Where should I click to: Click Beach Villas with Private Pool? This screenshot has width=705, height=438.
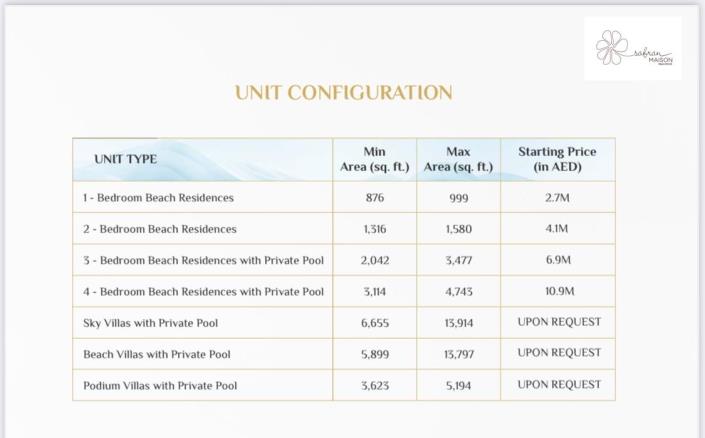[x=156, y=354]
